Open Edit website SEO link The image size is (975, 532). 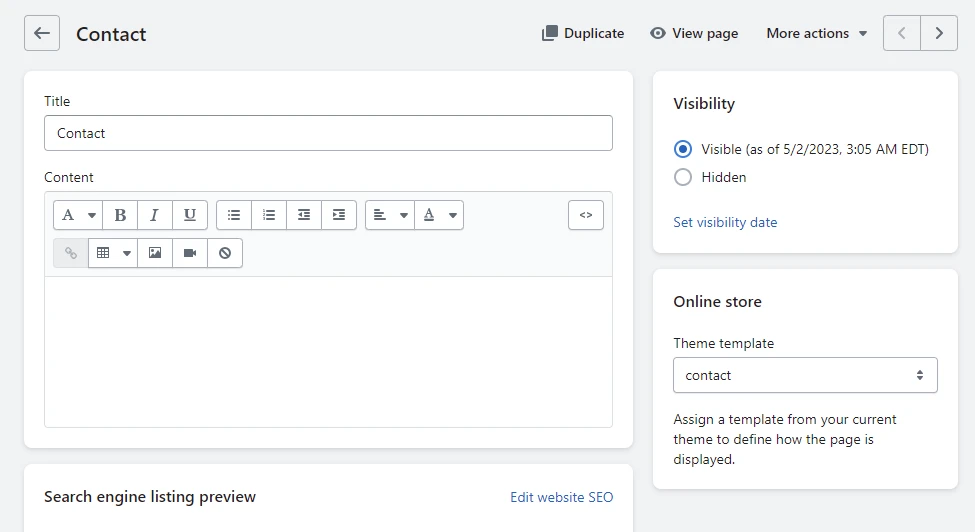click(x=561, y=497)
